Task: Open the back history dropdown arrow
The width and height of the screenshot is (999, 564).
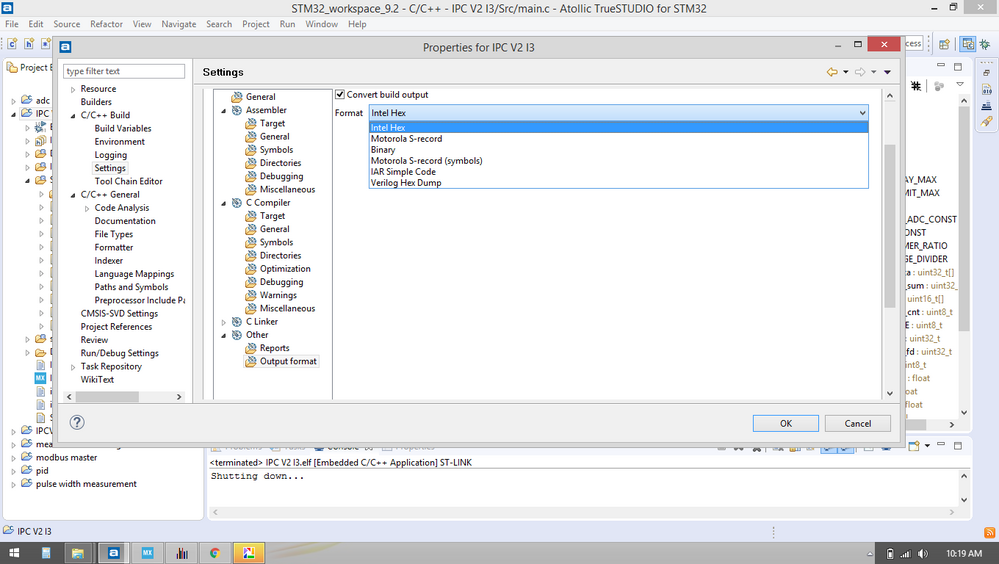Action: pos(845,72)
